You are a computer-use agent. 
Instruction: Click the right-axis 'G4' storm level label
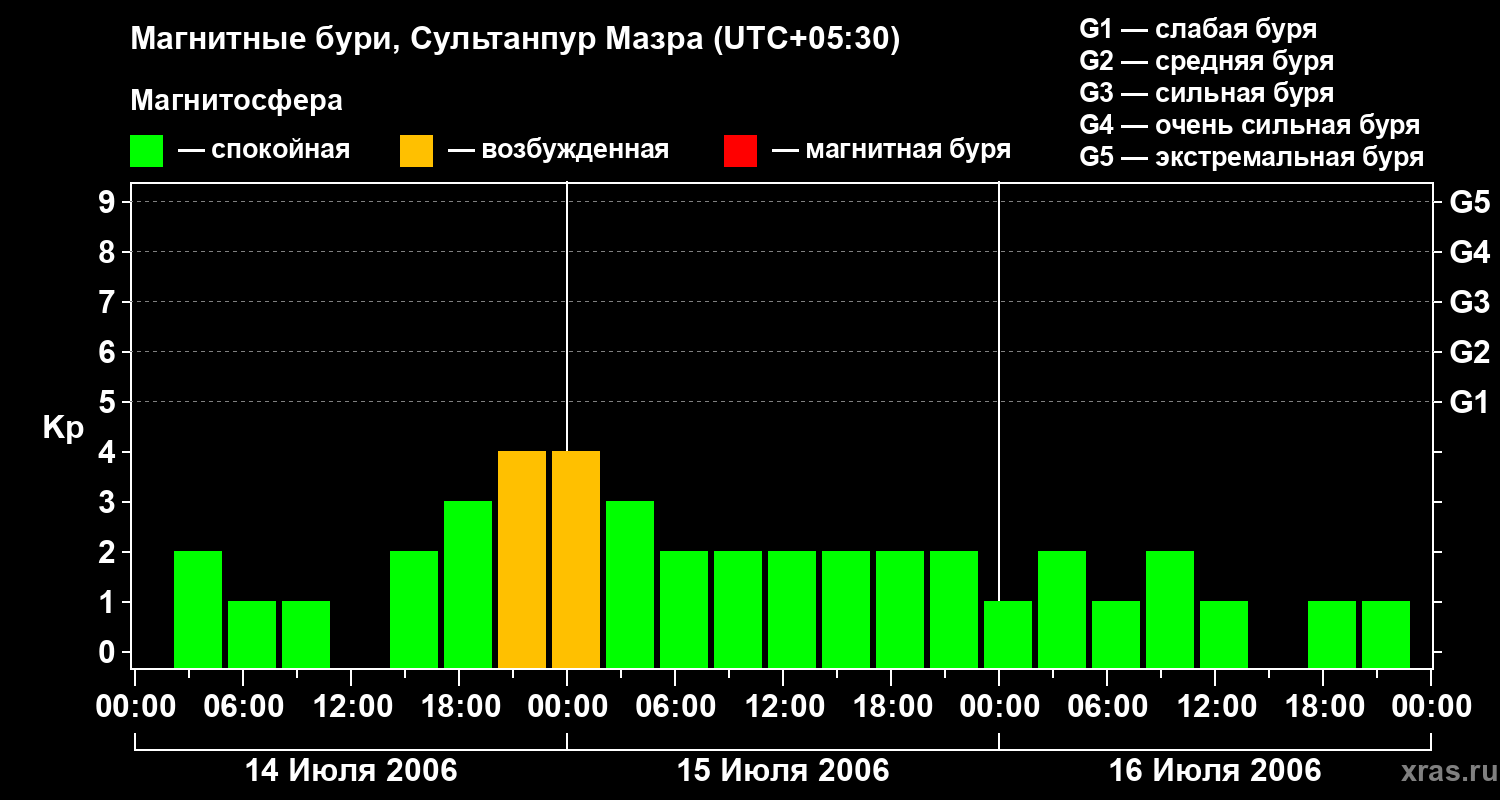(x=1469, y=252)
